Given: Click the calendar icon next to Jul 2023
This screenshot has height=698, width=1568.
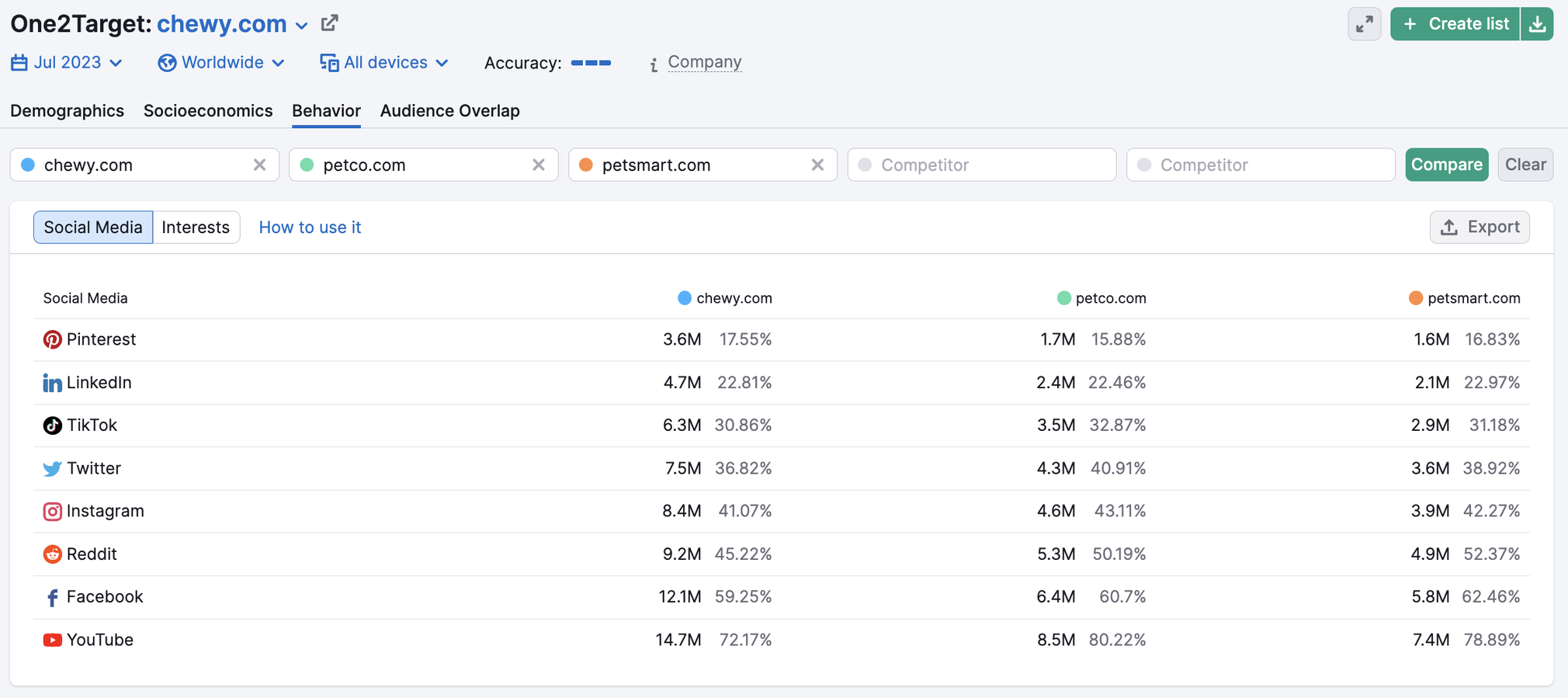Looking at the screenshot, I should (x=19, y=63).
